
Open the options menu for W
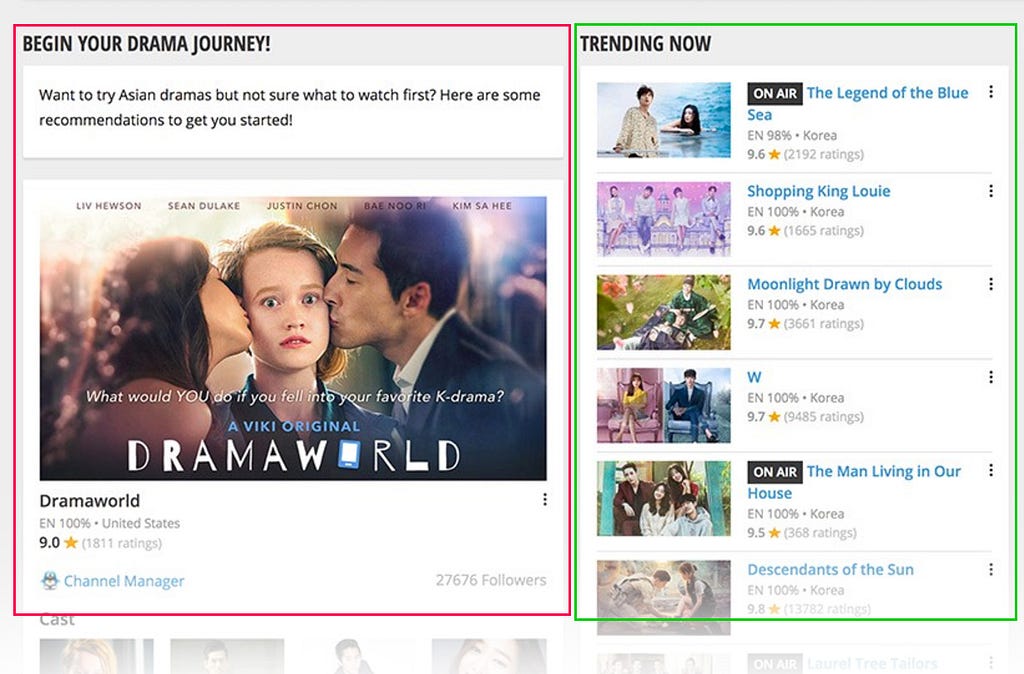click(991, 377)
